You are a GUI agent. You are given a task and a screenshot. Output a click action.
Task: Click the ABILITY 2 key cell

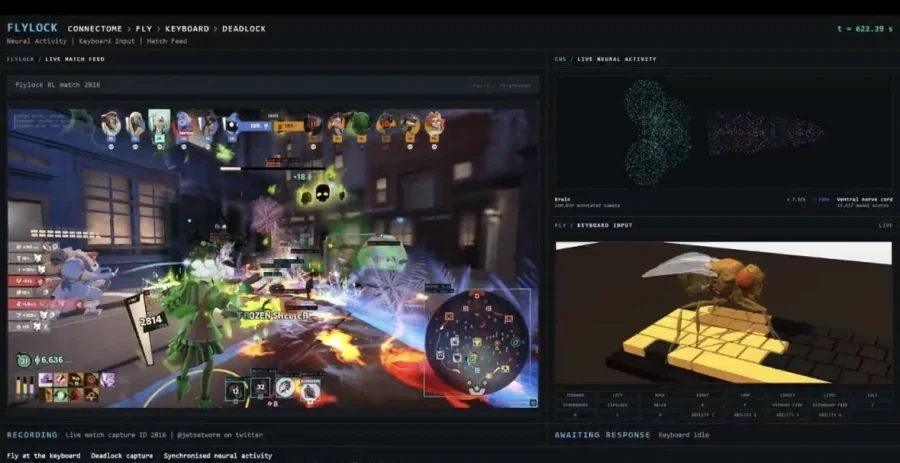(x=744, y=415)
